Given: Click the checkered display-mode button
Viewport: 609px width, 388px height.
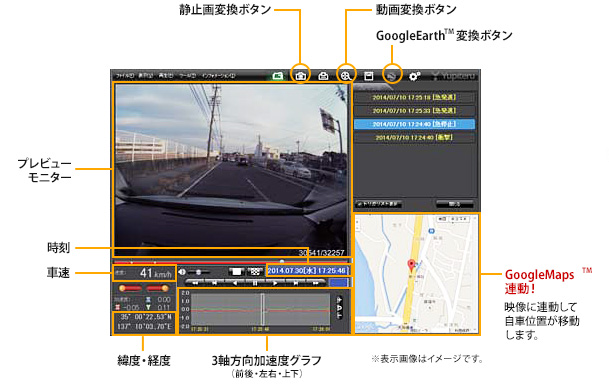Looking at the screenshot, I should click(255, 271).
